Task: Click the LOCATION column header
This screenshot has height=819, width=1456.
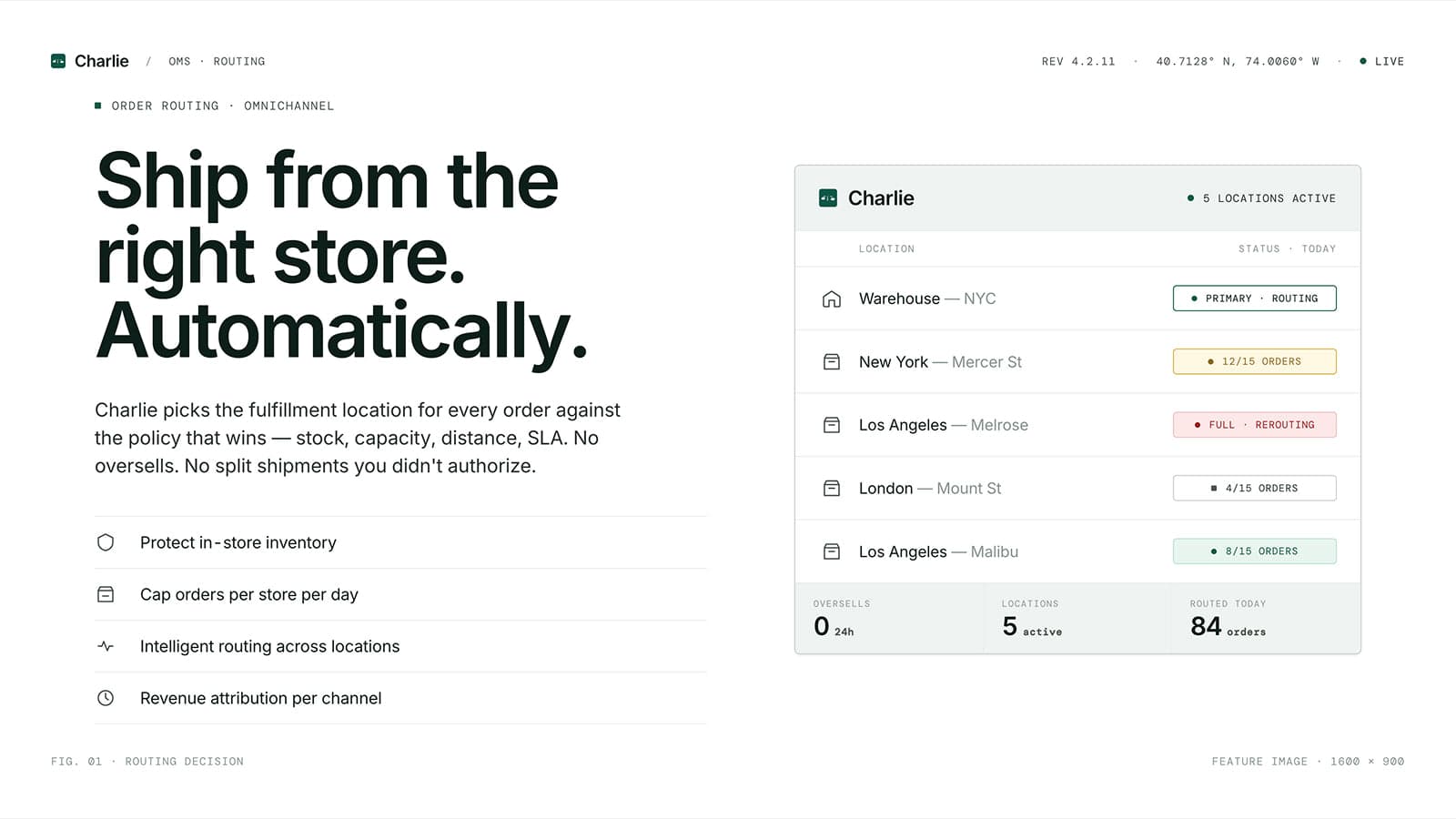Action: pos(886,248)
